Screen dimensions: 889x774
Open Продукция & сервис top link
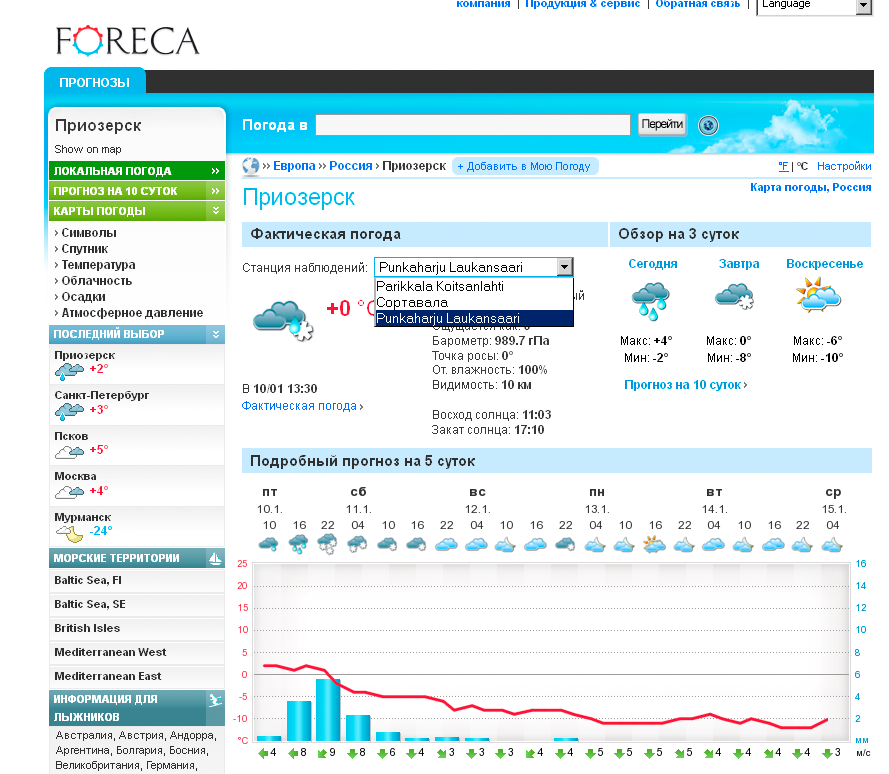click(x=583, y=4)
